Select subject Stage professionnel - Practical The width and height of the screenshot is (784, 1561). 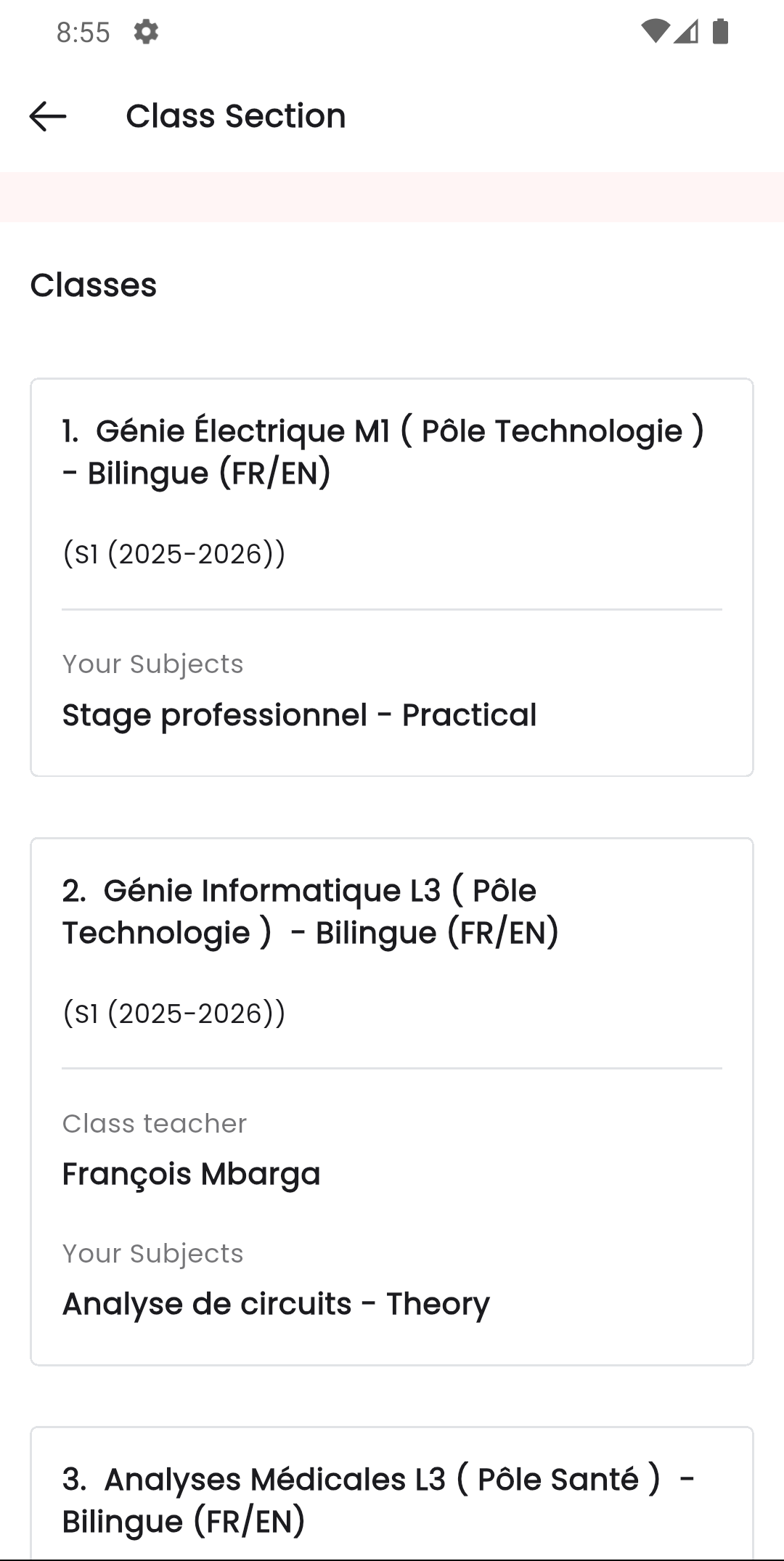pos(299,715)
